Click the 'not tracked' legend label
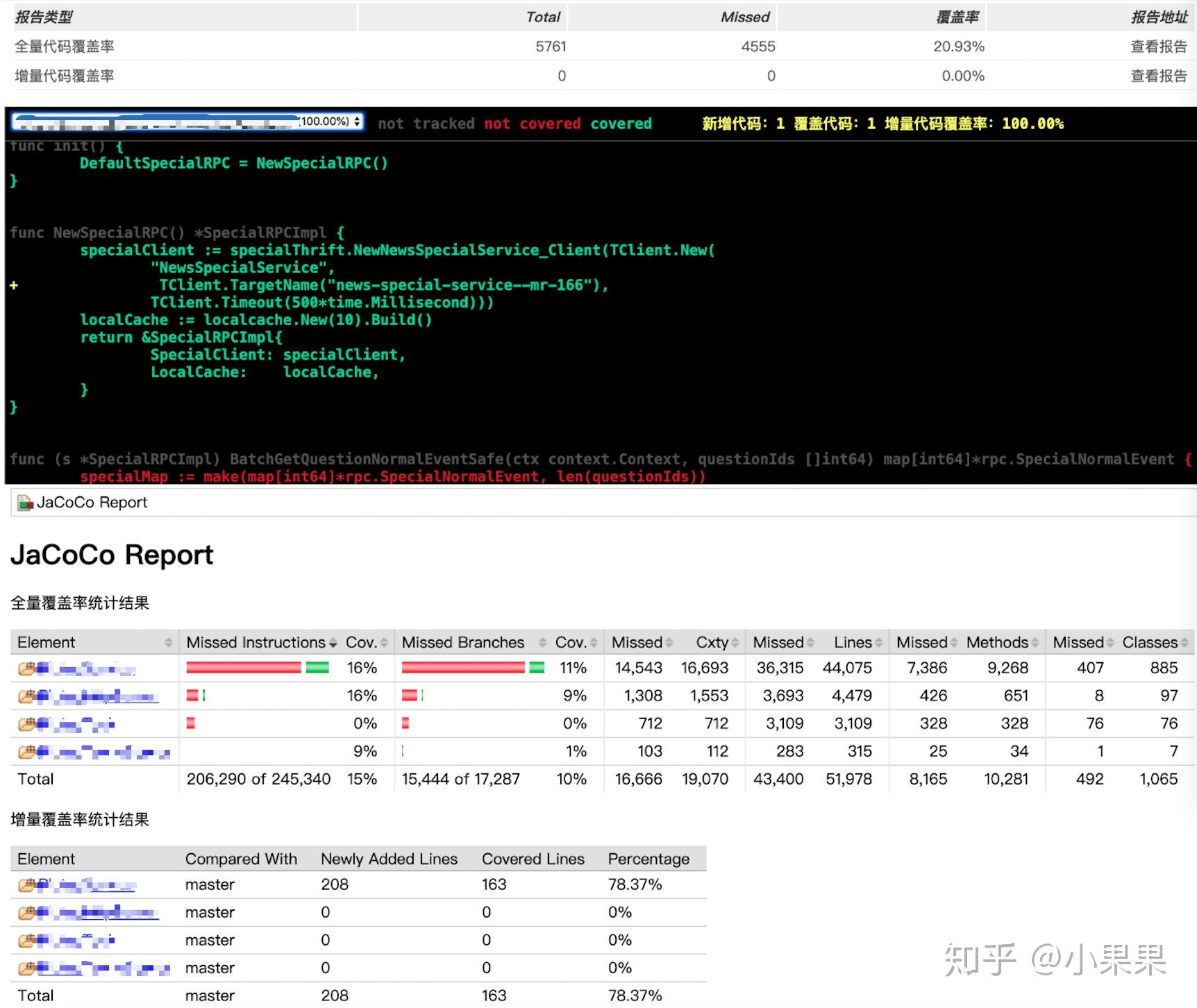This screenshot has width=1197, height=1008. coord(426,124)
